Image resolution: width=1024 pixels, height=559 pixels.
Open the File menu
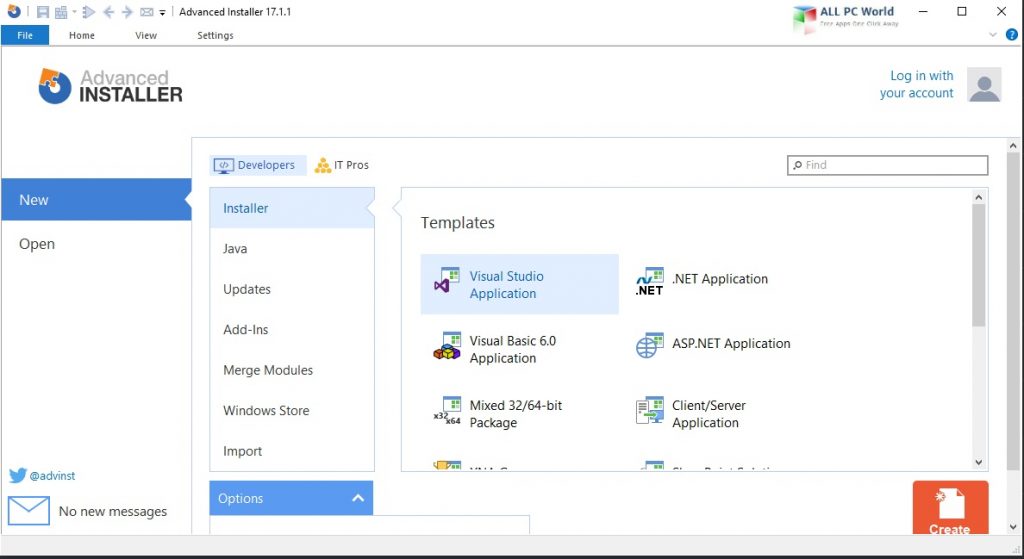(25, 35)
